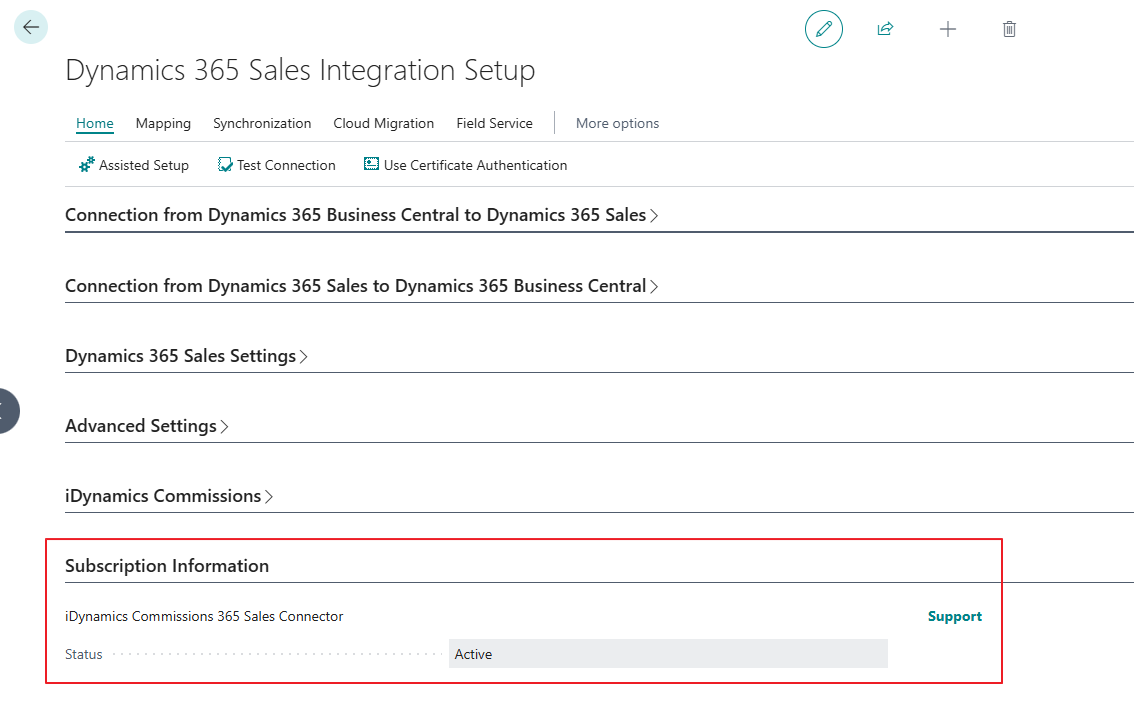Show More options
This screenshot has height=701, width=1134.
click(618, 123)
